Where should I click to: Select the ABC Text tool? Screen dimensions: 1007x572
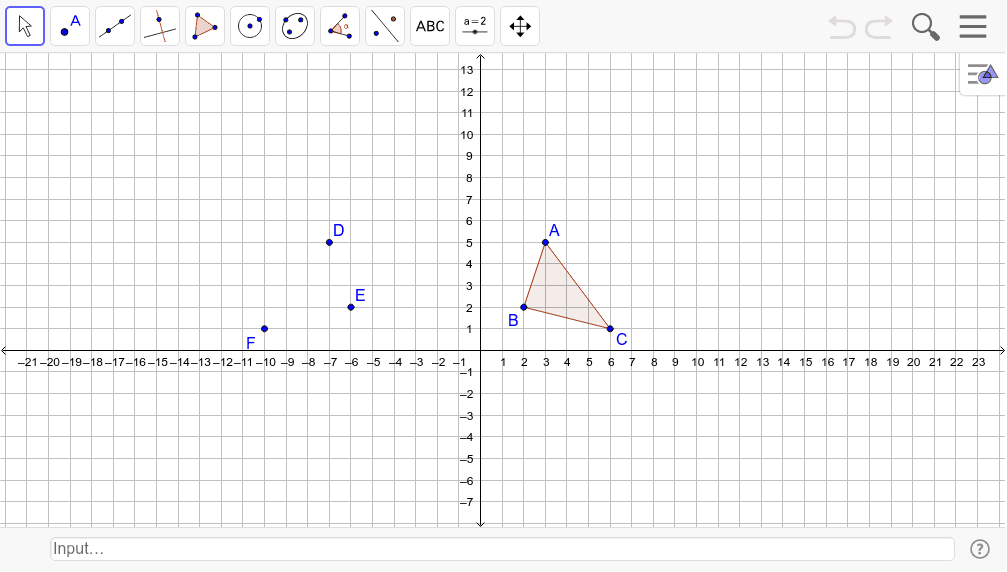430,26
